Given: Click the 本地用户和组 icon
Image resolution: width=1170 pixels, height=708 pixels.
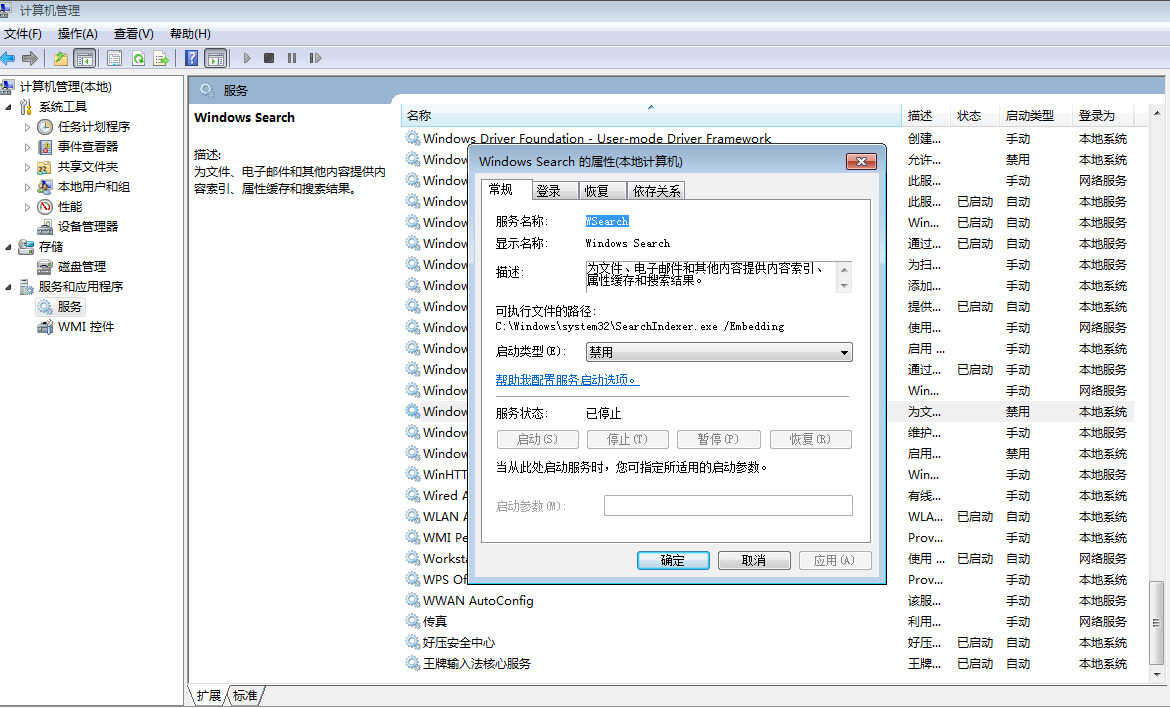Looking at the screenshot, I should point(45,187).
